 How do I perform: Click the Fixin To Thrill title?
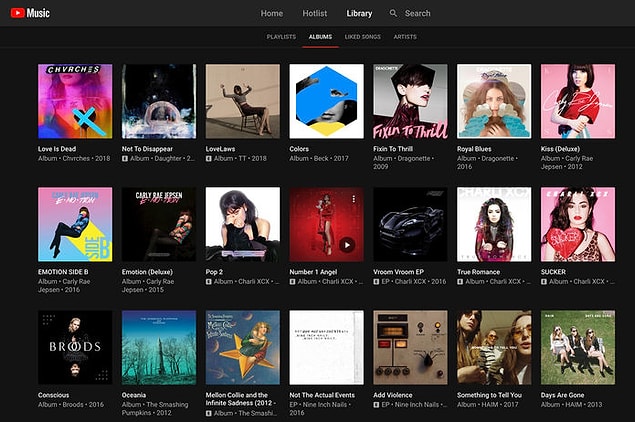tap(393, 149)
